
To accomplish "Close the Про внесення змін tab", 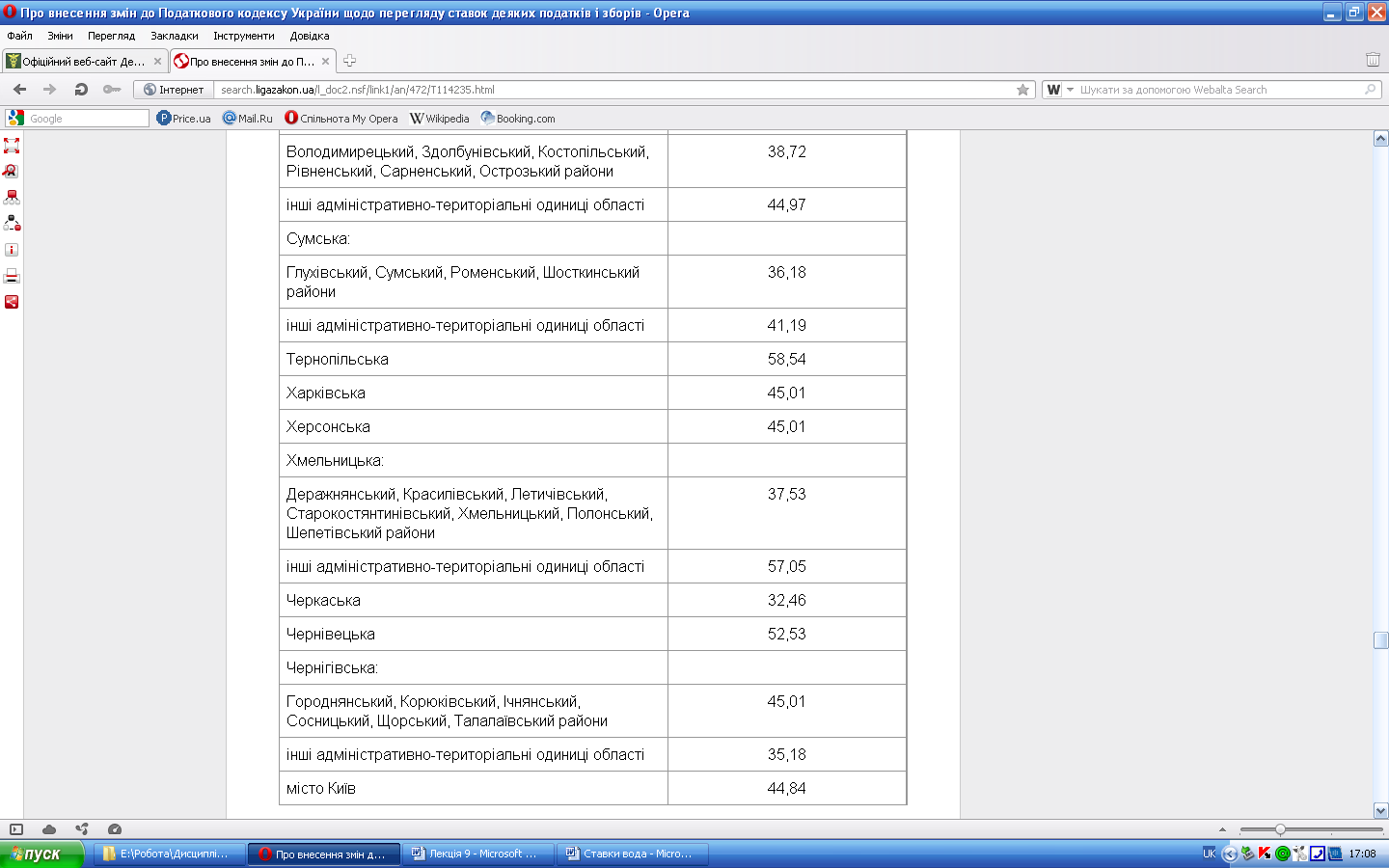I will click(x=325, y=61).
